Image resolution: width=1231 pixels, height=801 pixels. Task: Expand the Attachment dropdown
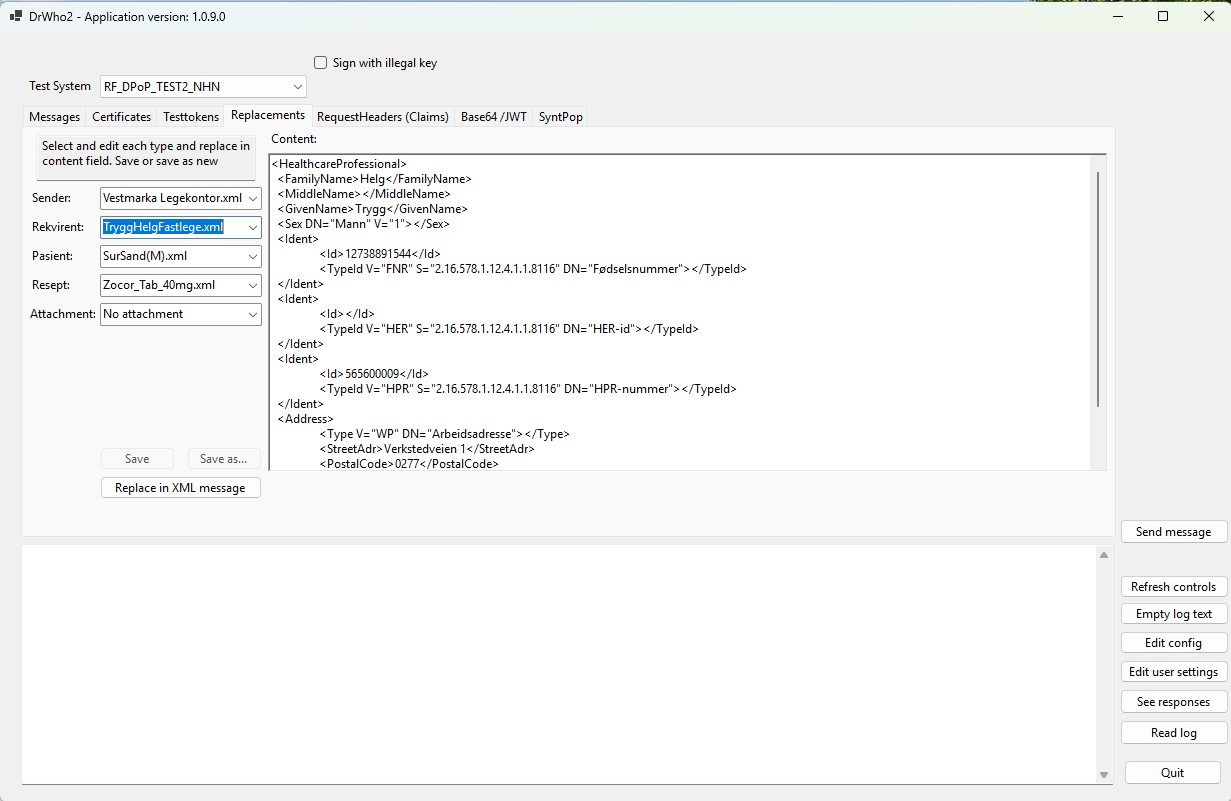click(252, 315)
